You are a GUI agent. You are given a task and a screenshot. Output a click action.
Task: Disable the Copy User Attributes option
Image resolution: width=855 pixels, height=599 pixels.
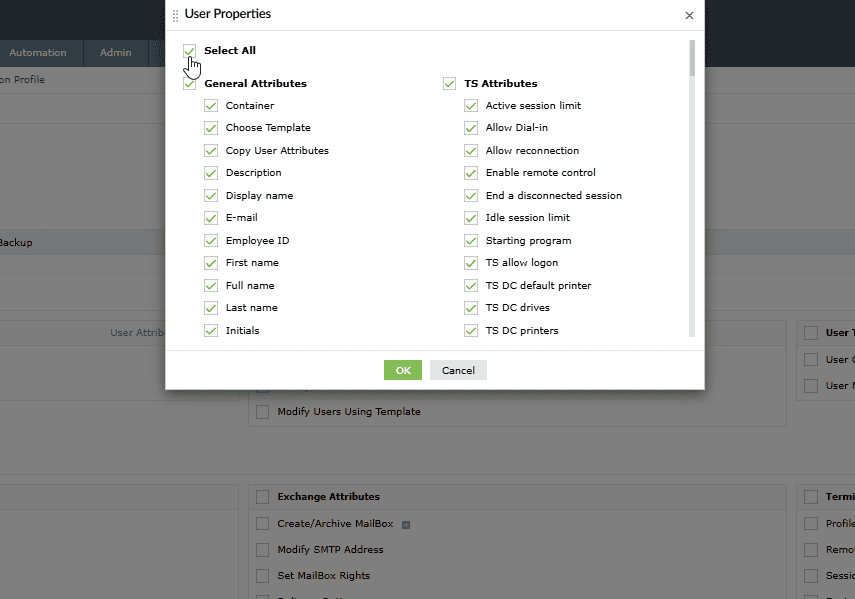click(211, 151)
